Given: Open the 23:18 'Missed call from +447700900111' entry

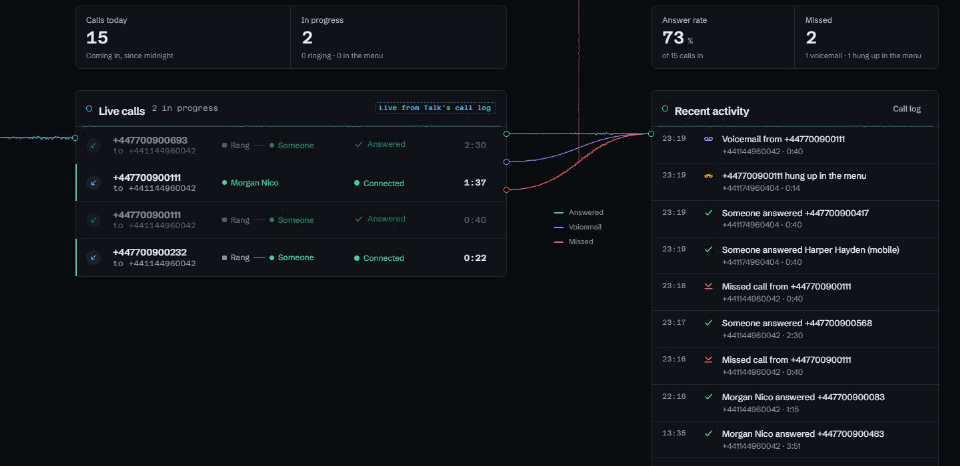Looking at the screenshot, I should [x=795, y=292].
